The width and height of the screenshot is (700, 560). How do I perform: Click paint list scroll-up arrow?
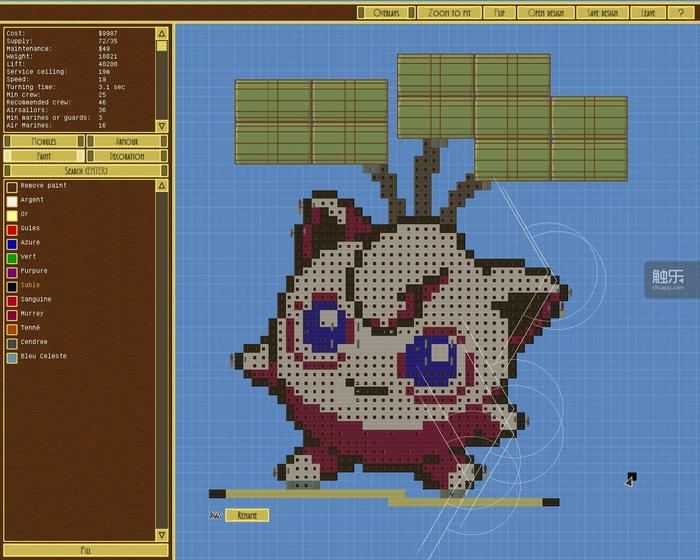(x=162, y=186)
